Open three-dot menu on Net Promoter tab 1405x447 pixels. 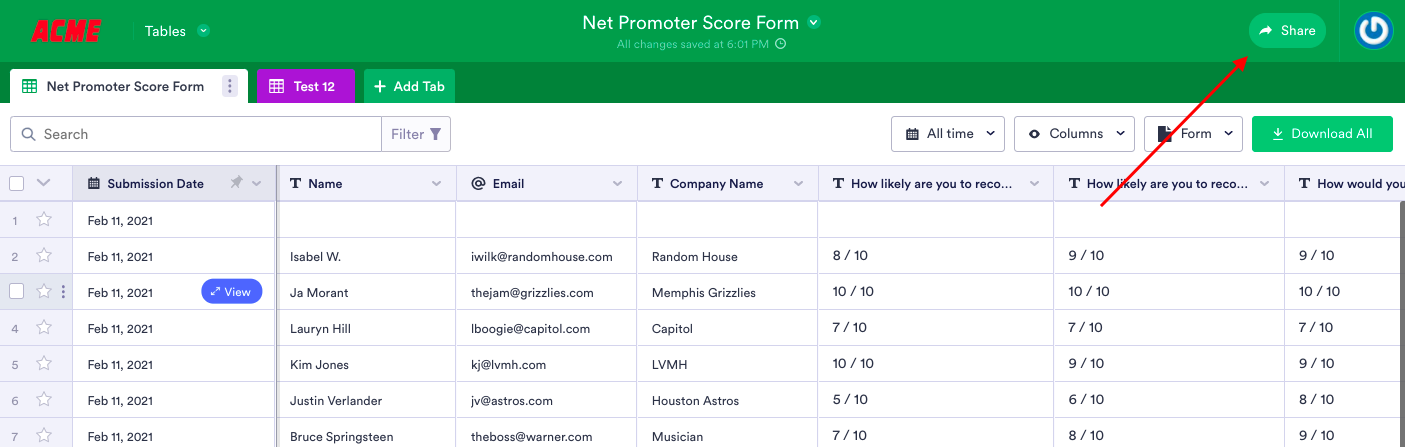230,86
